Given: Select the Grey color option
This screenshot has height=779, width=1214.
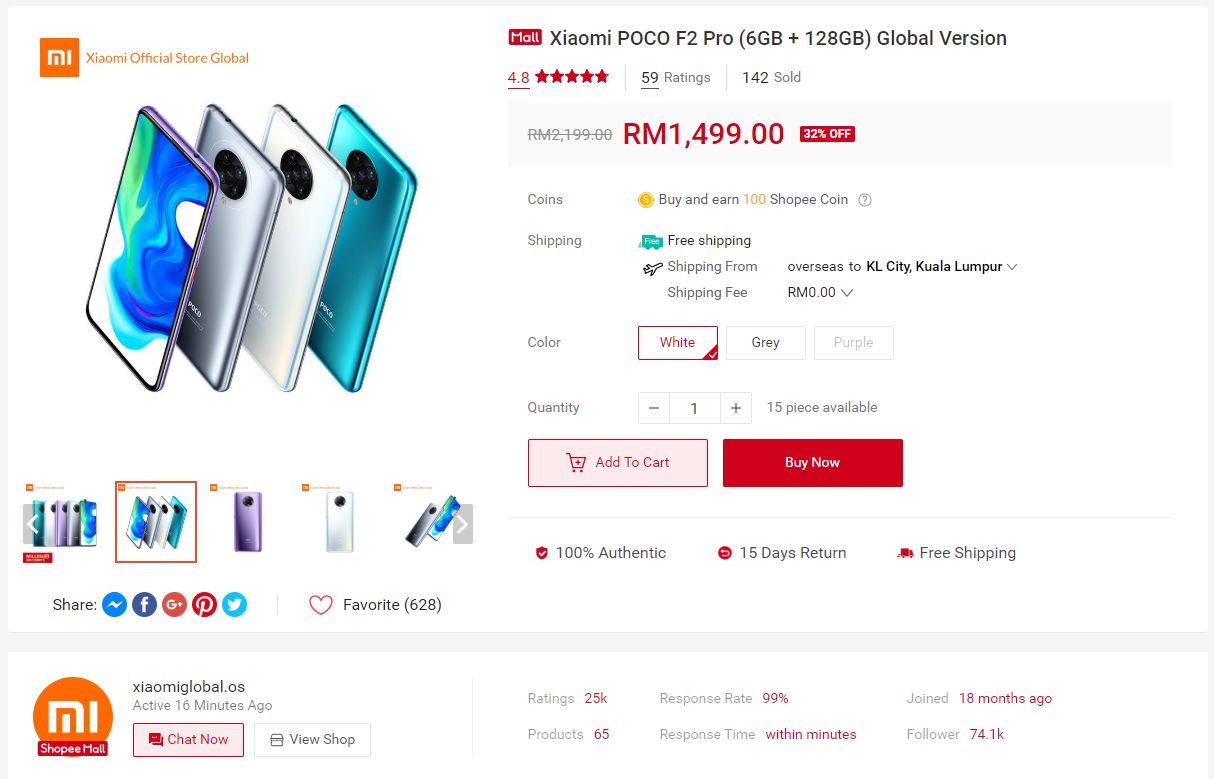Looking at the screenshot, I should pos(765,342).
